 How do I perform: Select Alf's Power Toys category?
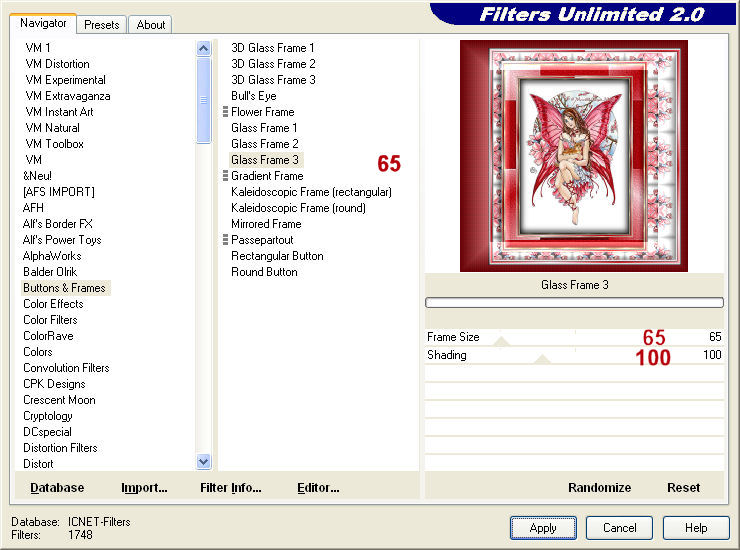pyautogui.click(x=62, y=240)
